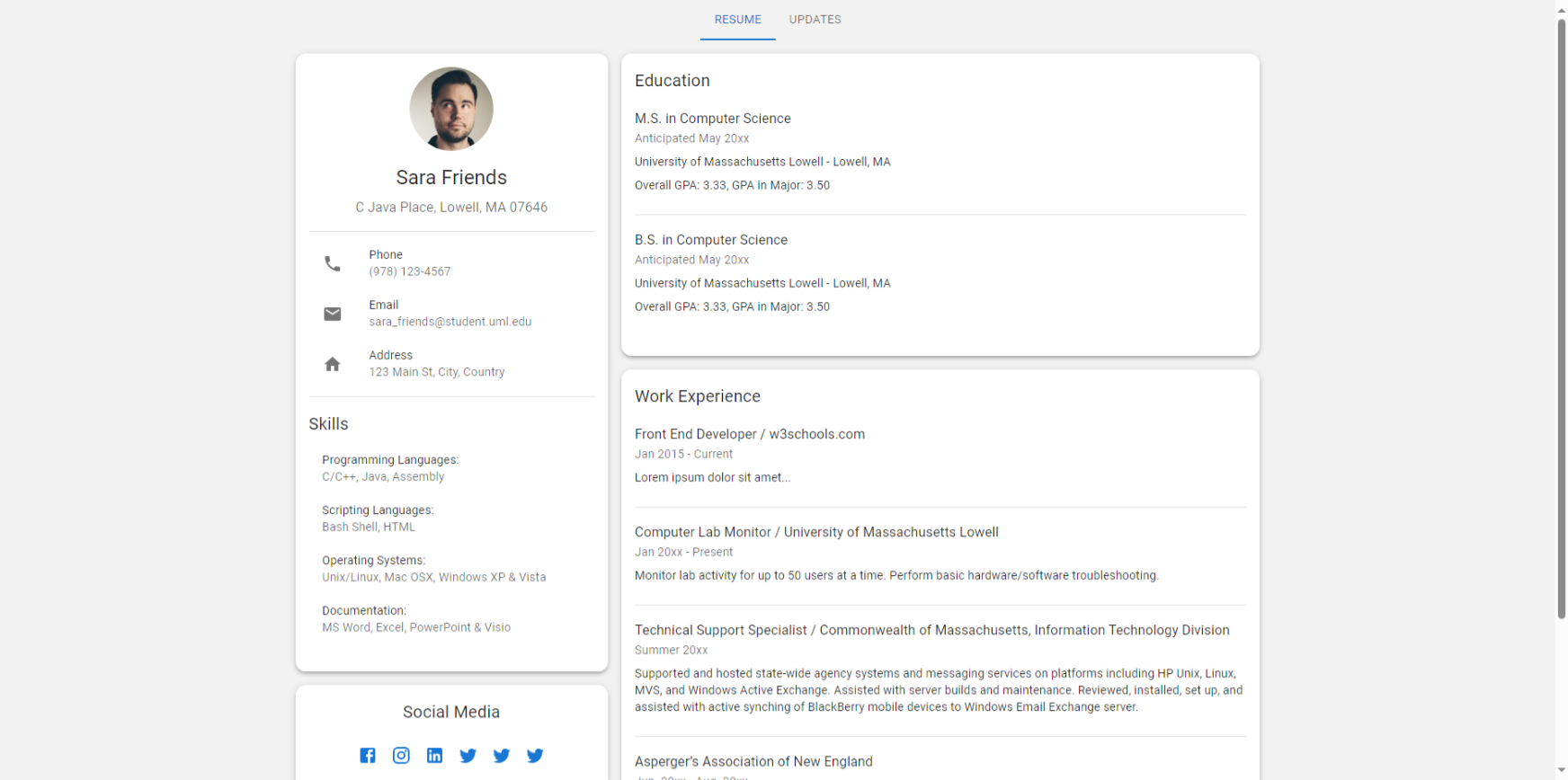Select the Resume tab
1568x780 pixels.
737,20
